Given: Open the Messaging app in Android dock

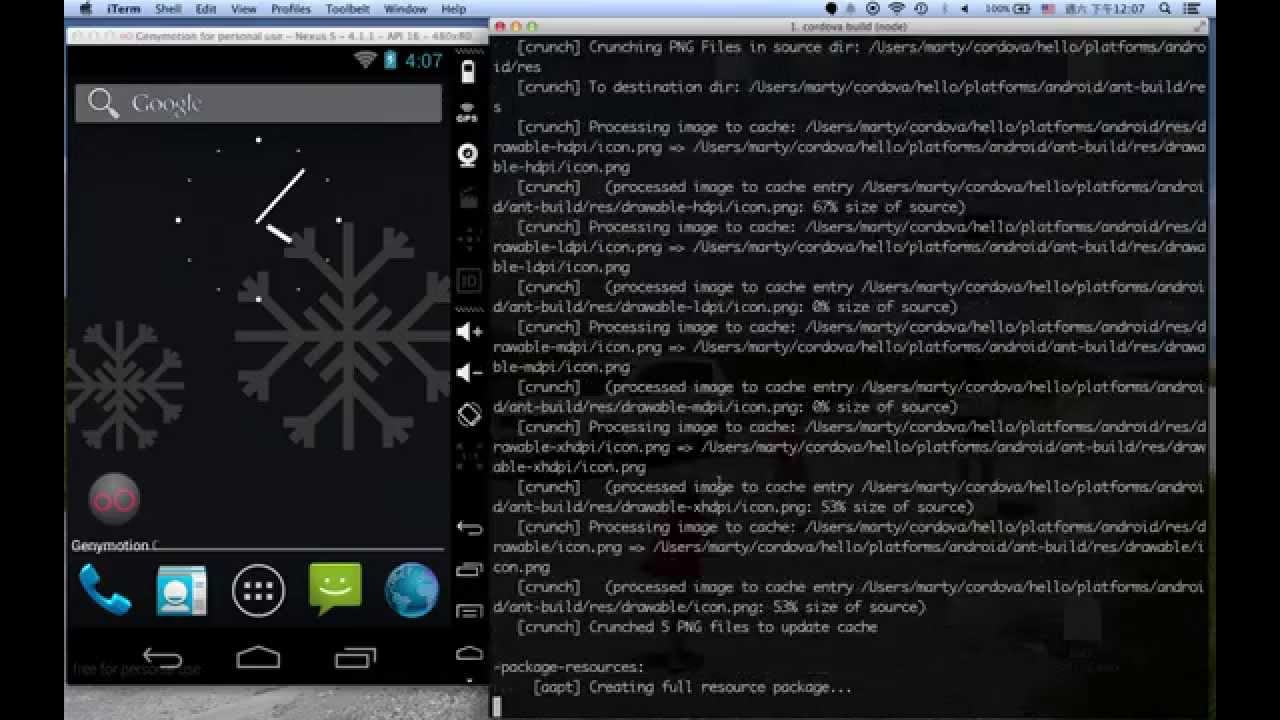Looking at the screenshot, I should click(x=335, y=590).
